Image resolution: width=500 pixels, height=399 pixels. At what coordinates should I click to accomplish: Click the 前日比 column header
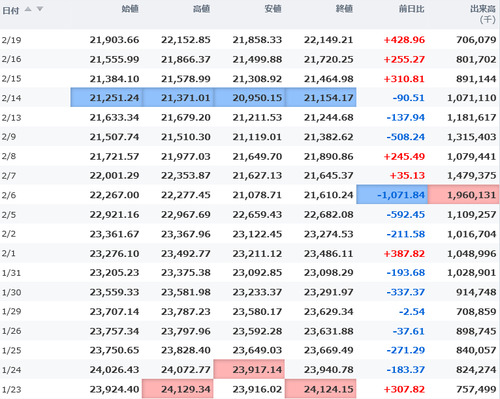tap(412, 9)
